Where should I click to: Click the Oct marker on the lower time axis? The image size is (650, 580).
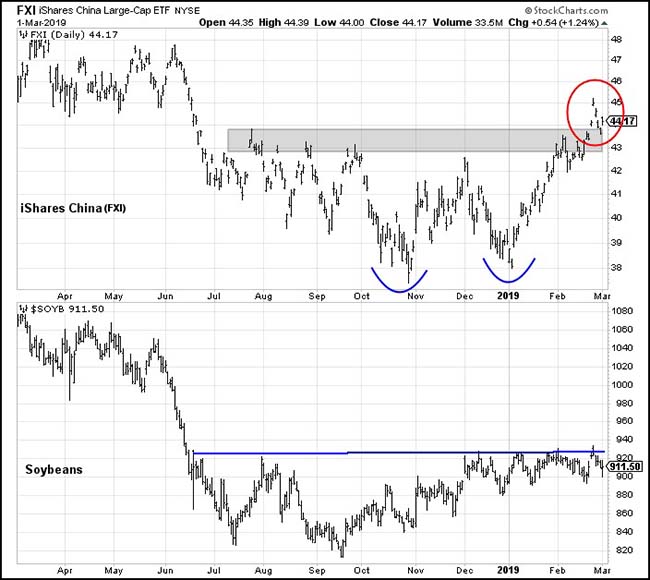(362, 568)
